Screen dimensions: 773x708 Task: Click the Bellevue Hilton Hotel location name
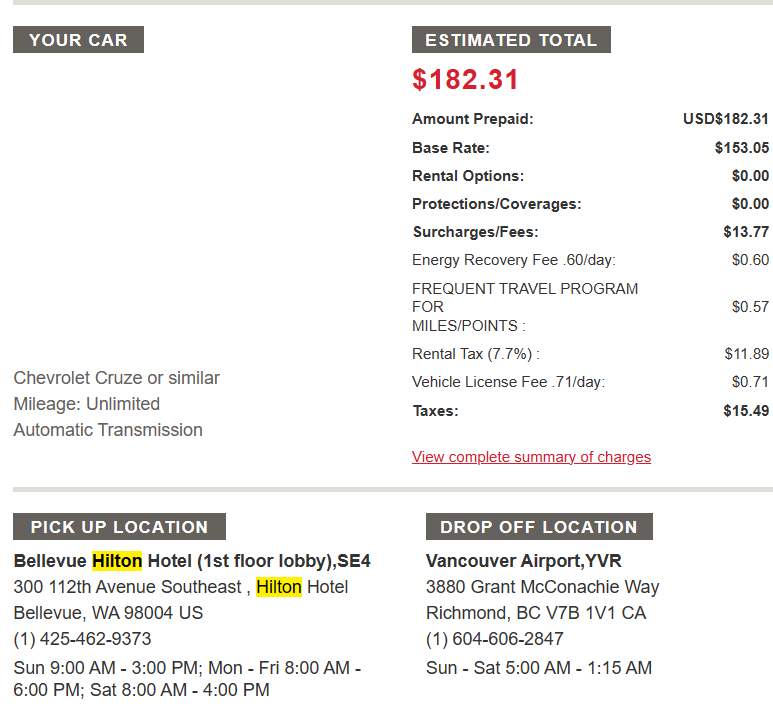pyautogui.click(x=192, y=561)
